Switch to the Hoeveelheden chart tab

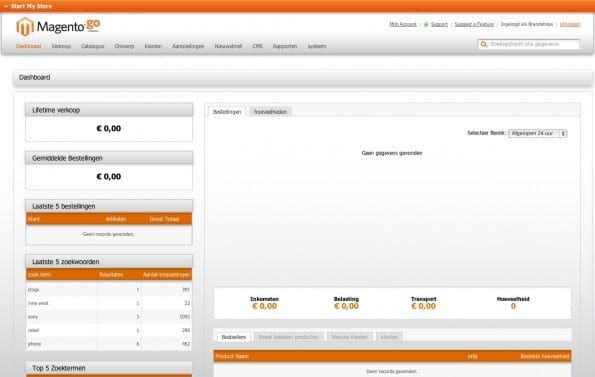[270, 112]
